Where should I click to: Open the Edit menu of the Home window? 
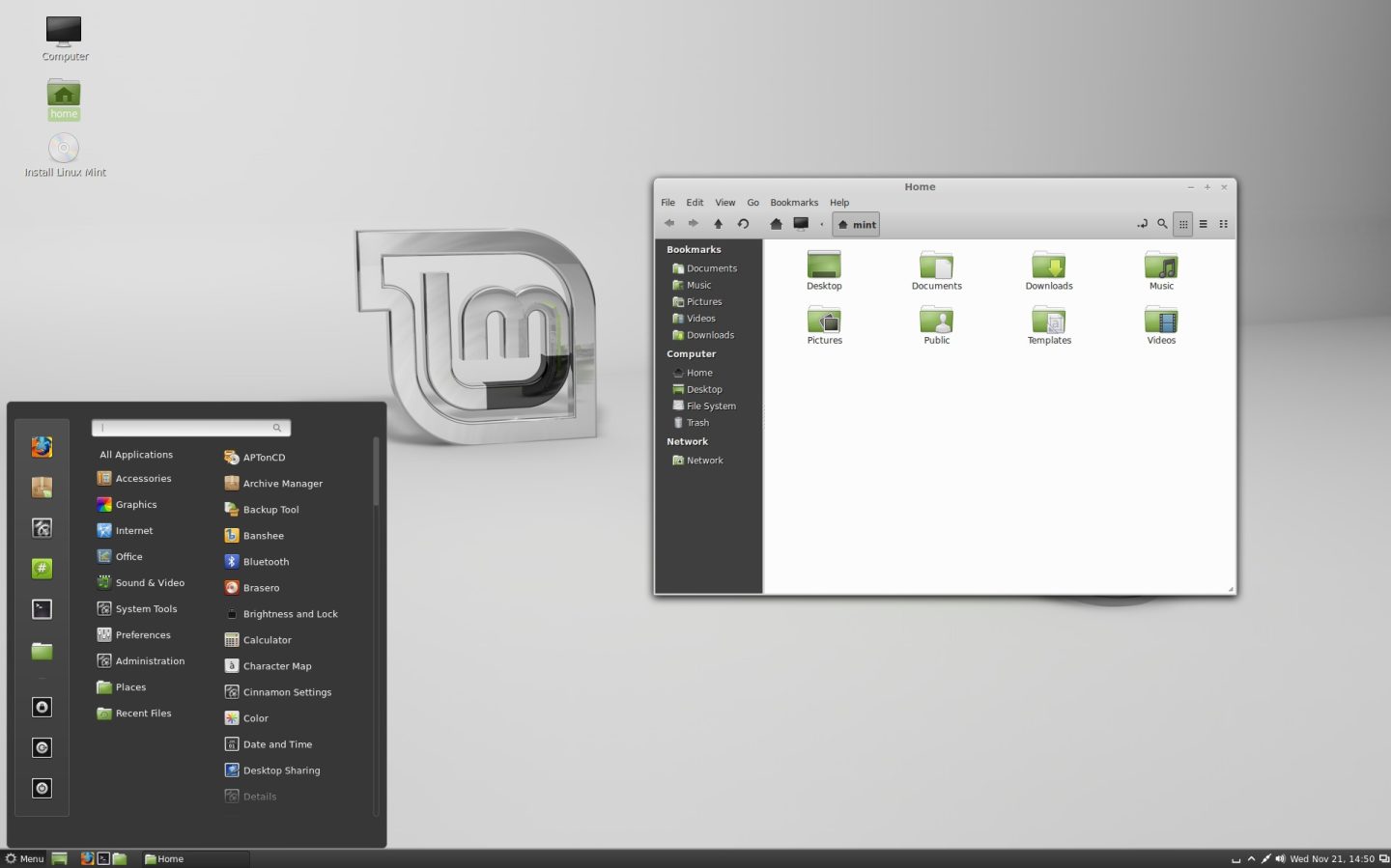[694, 202]
